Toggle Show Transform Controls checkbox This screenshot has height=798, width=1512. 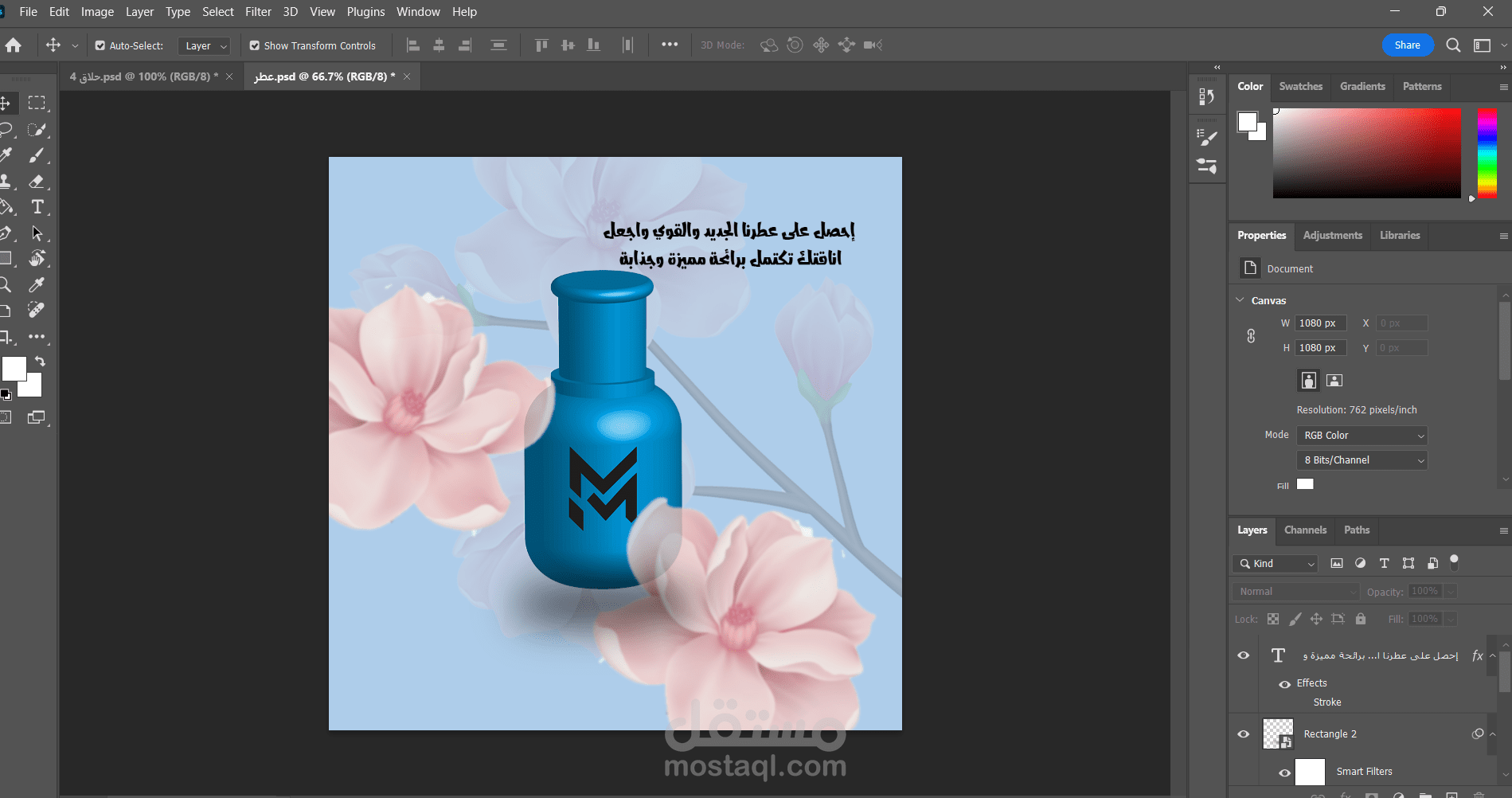[x=255, y=45]
